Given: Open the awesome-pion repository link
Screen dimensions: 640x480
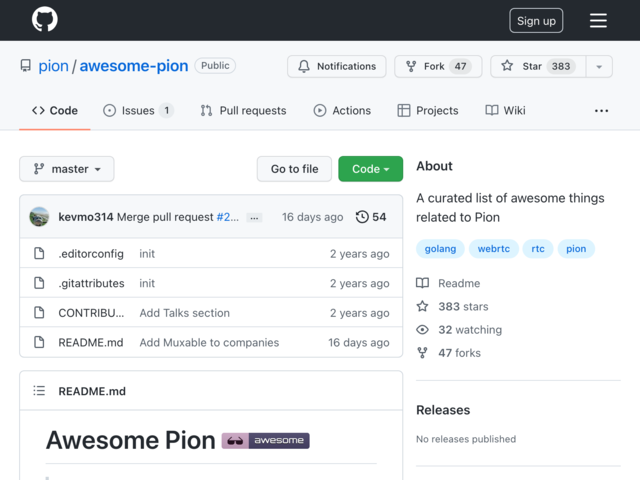Looking at the screenshot, I should (133, 66).
